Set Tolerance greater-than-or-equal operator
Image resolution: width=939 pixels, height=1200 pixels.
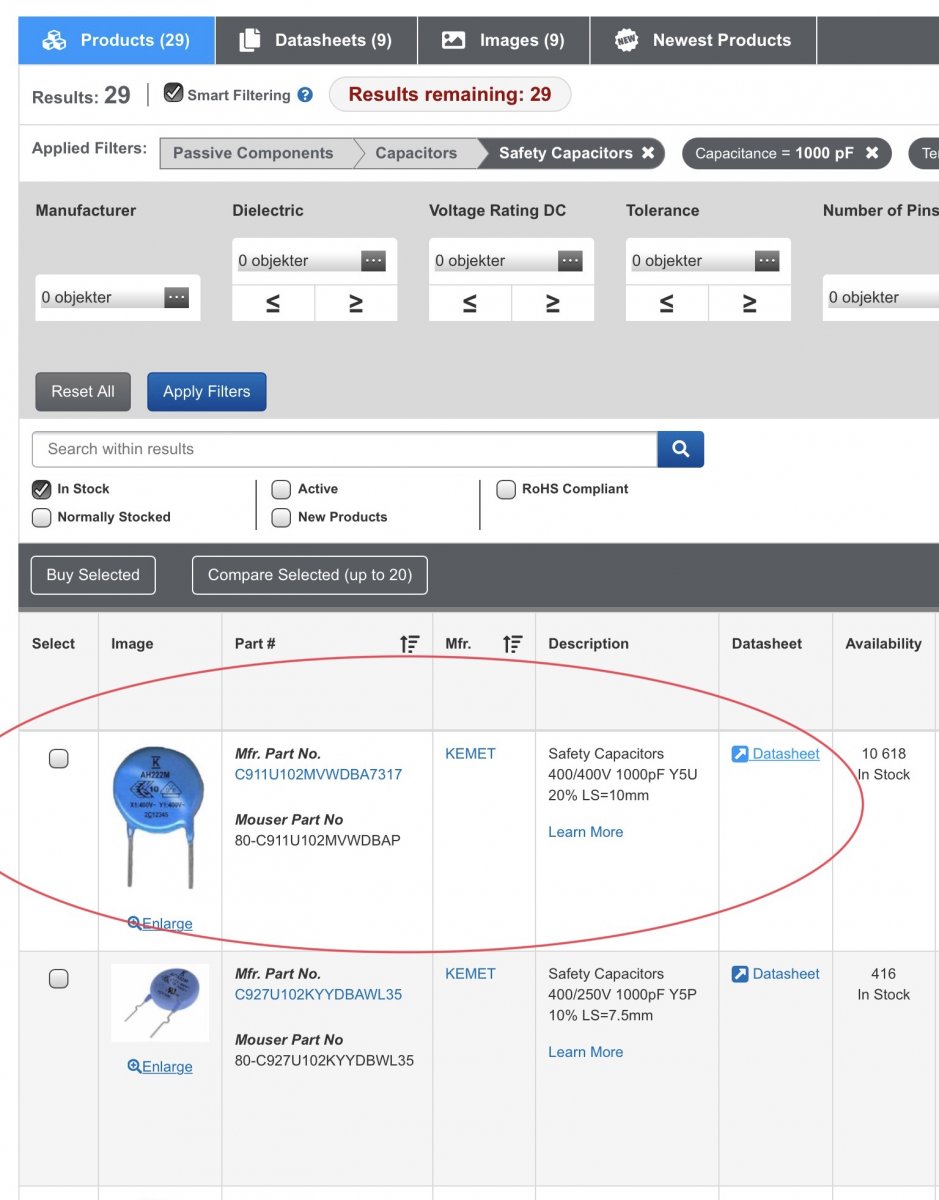(750, 303)
